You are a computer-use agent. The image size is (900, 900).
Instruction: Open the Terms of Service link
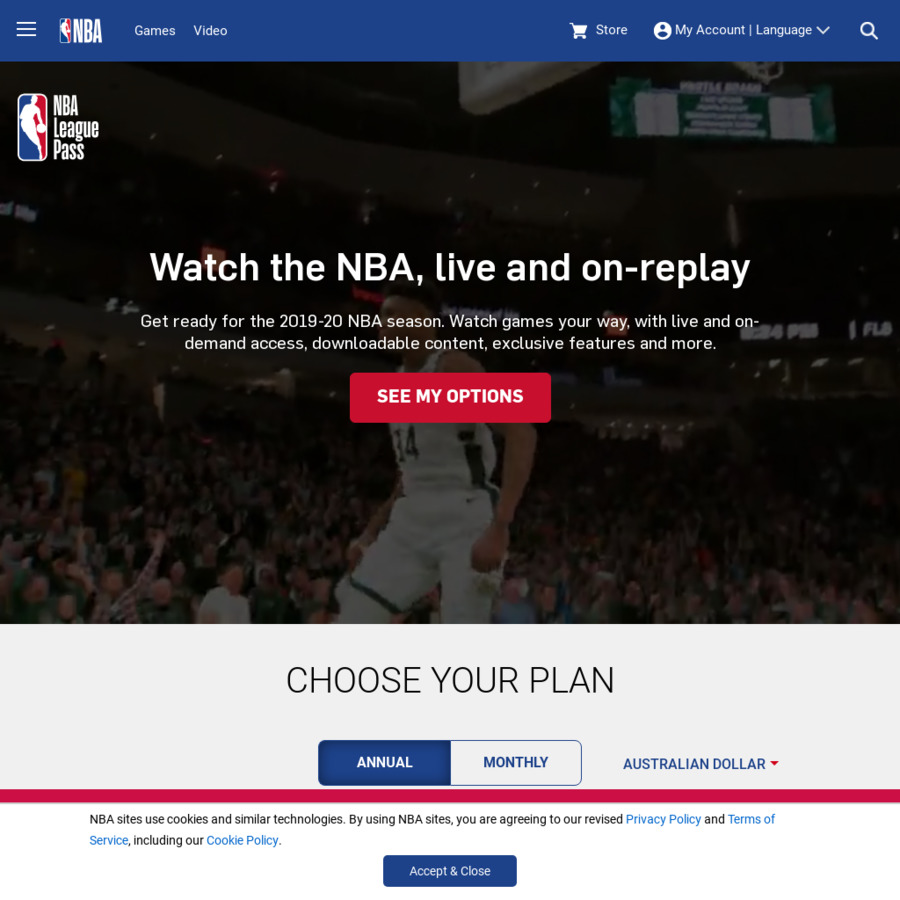pyautogui.click(x=751, y=819)
